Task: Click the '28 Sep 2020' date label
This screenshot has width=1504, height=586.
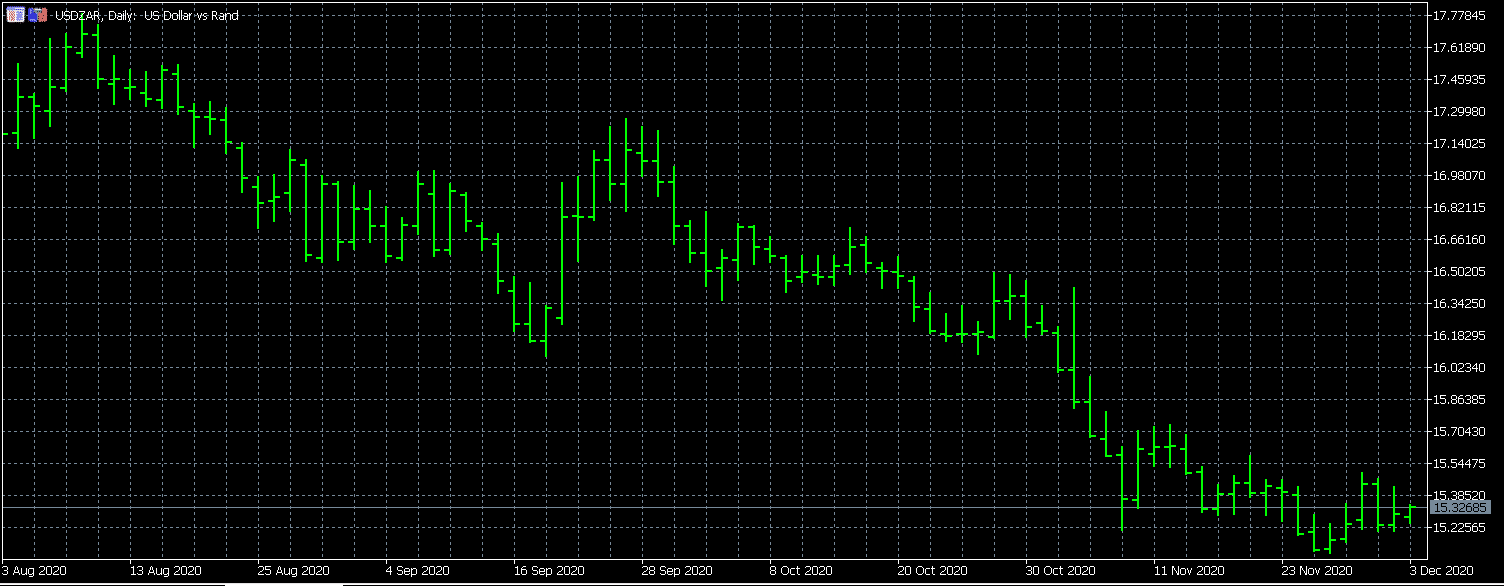Action: [678, 571]
